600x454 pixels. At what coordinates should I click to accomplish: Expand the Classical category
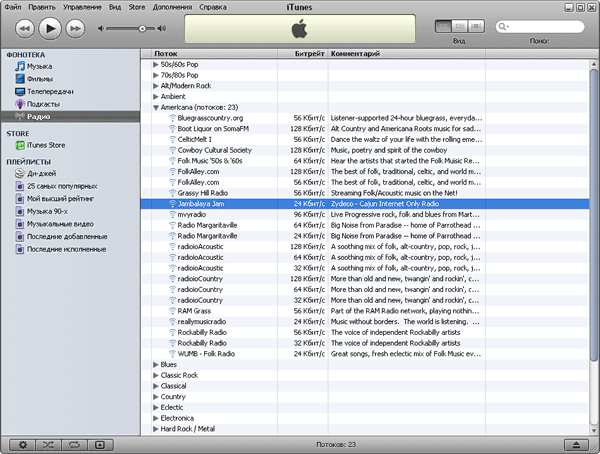click(x=156, y=386)
